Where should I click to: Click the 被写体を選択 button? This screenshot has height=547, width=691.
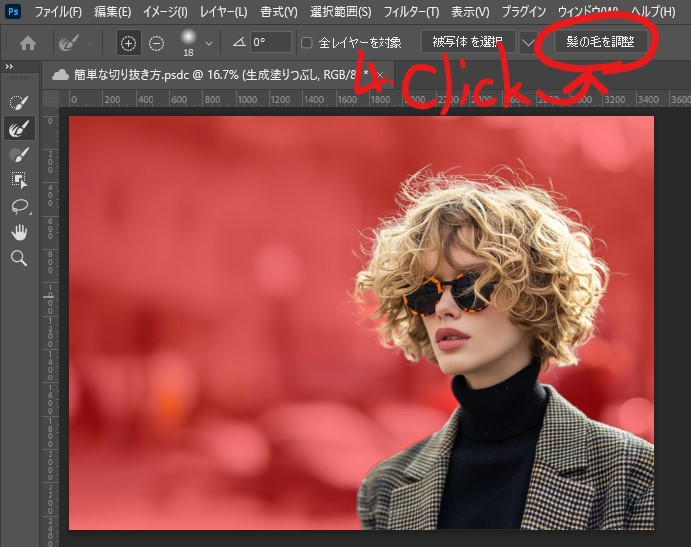click(468, 42)
